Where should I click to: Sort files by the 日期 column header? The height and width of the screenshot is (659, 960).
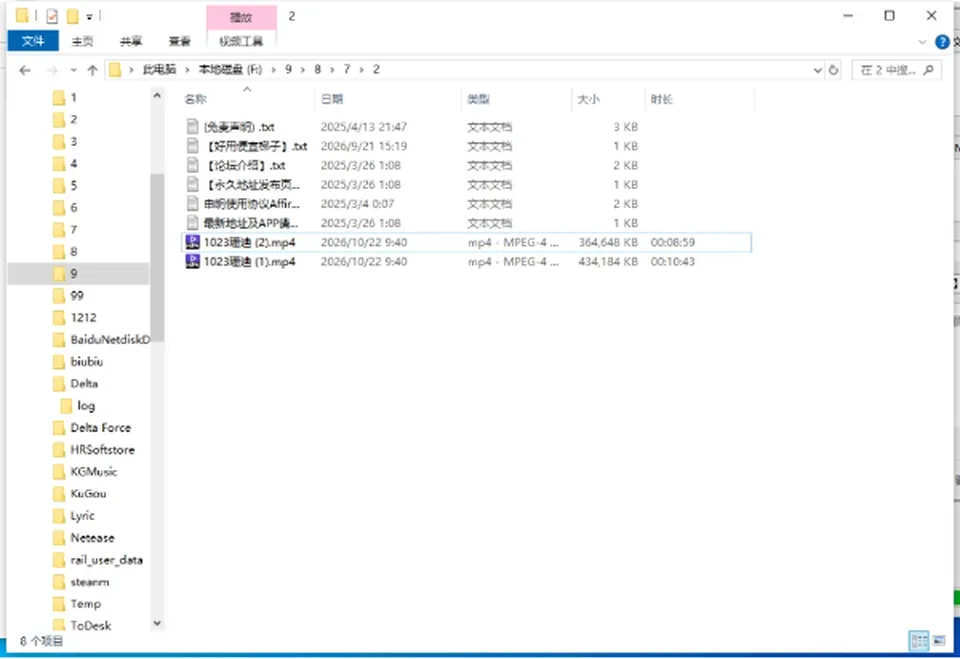point(332,99)
